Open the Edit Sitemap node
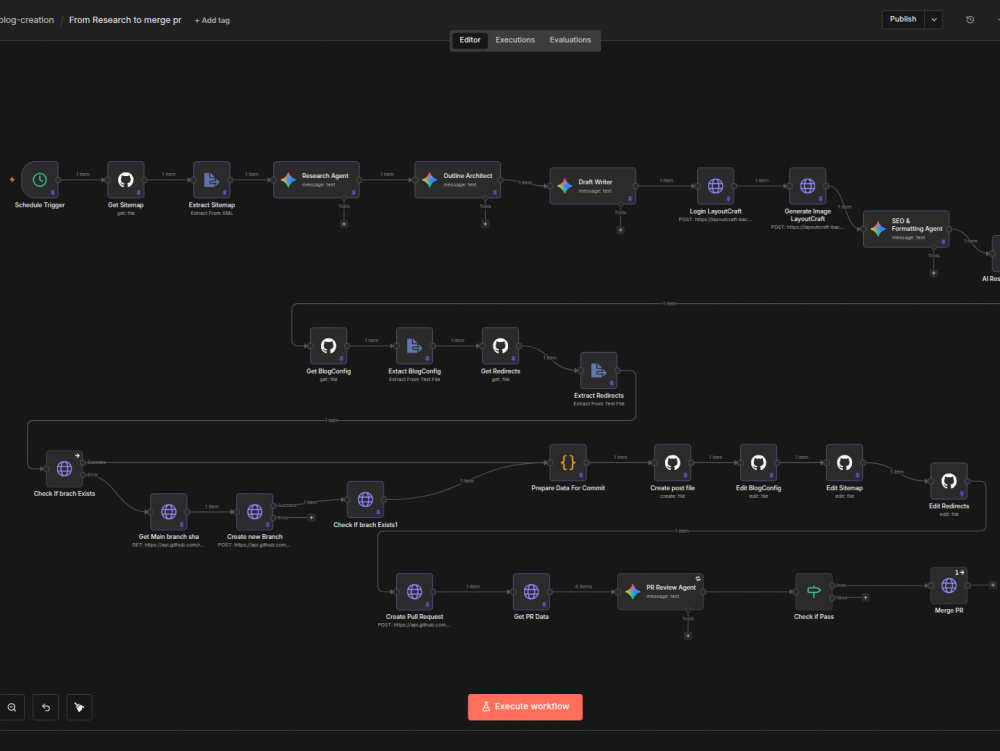This screenshot has height=751, width=1000. [x=844, y=462]
